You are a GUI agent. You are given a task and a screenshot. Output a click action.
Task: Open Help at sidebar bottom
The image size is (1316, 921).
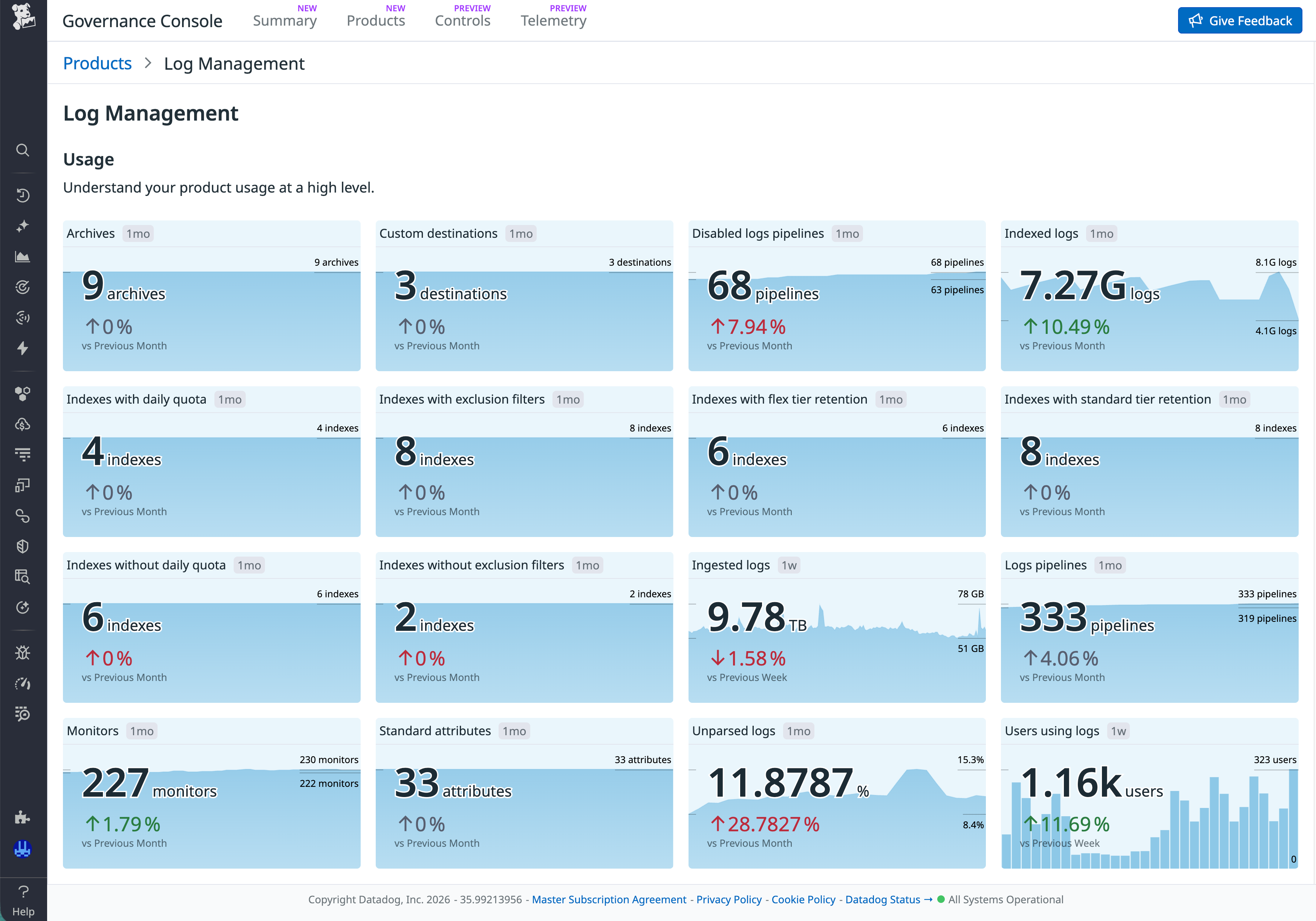pyautogui.click(x=23, y=900)
